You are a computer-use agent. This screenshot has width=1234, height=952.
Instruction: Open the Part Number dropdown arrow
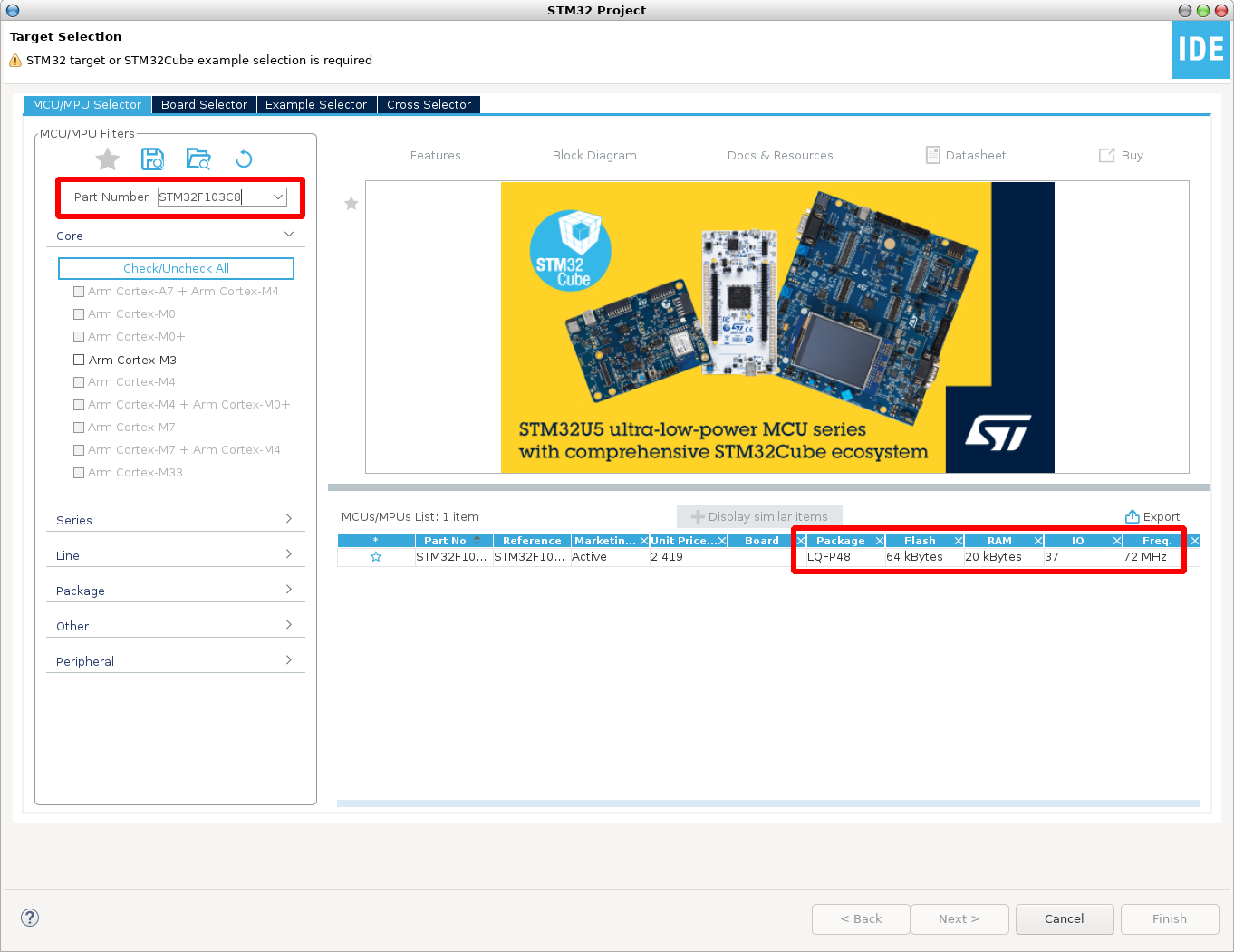tap(278, 197)
